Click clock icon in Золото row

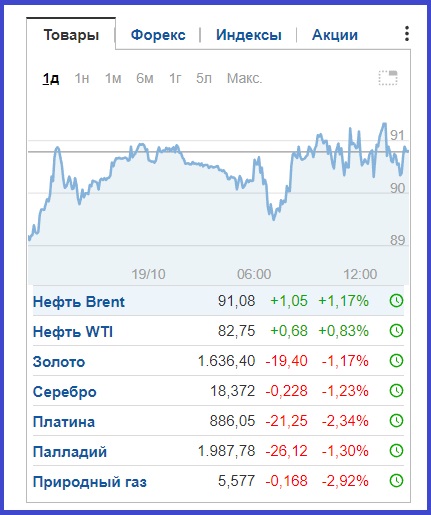click(396, 361)
